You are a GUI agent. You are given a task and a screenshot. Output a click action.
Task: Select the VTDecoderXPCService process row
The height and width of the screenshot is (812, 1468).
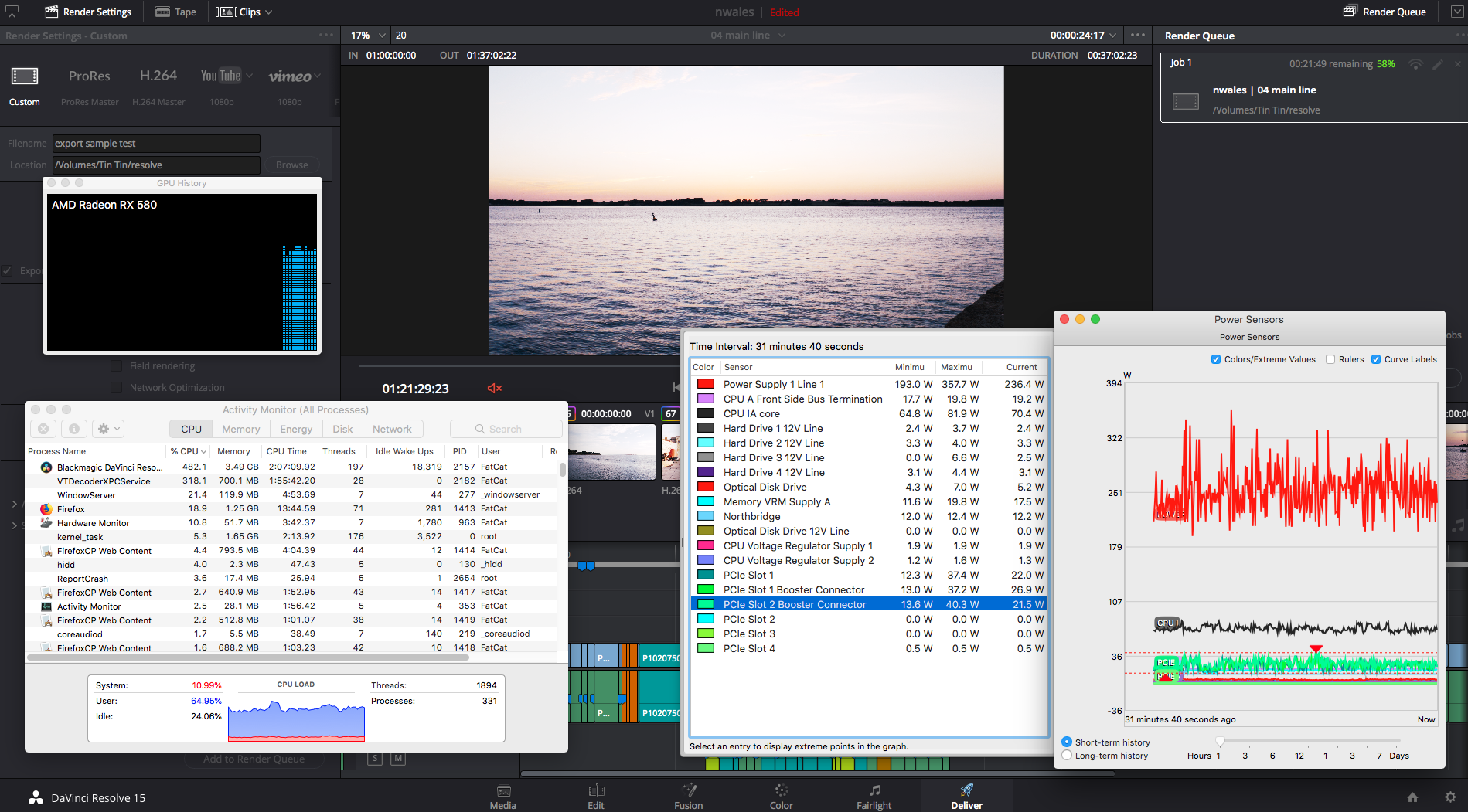(291, 481)
